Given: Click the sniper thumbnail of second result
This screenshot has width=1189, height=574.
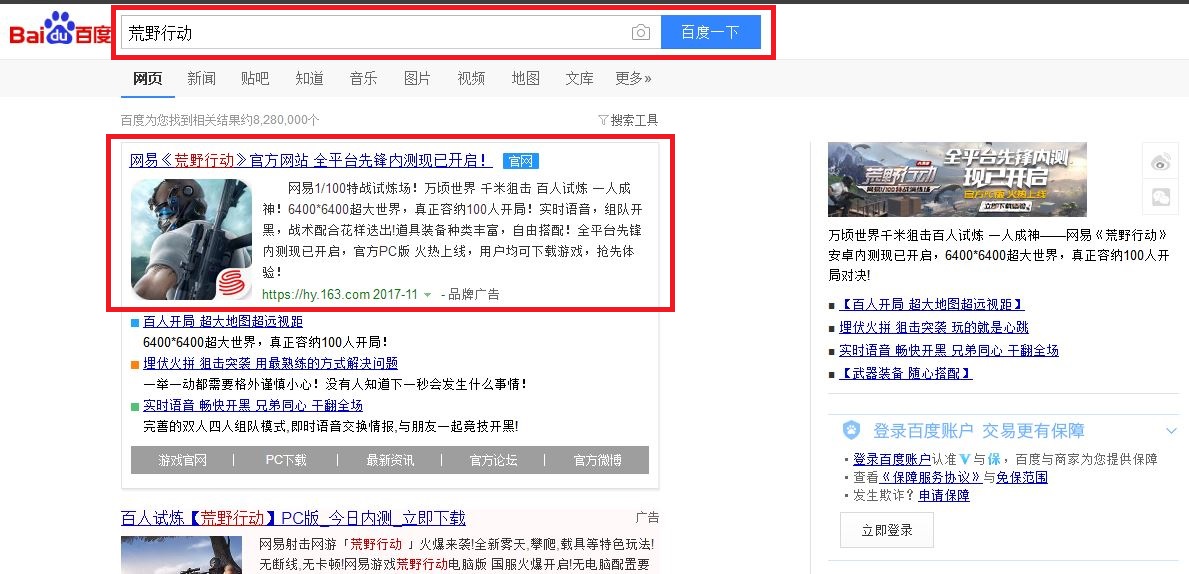Looking at the screenshot, I should coord(181,554).
